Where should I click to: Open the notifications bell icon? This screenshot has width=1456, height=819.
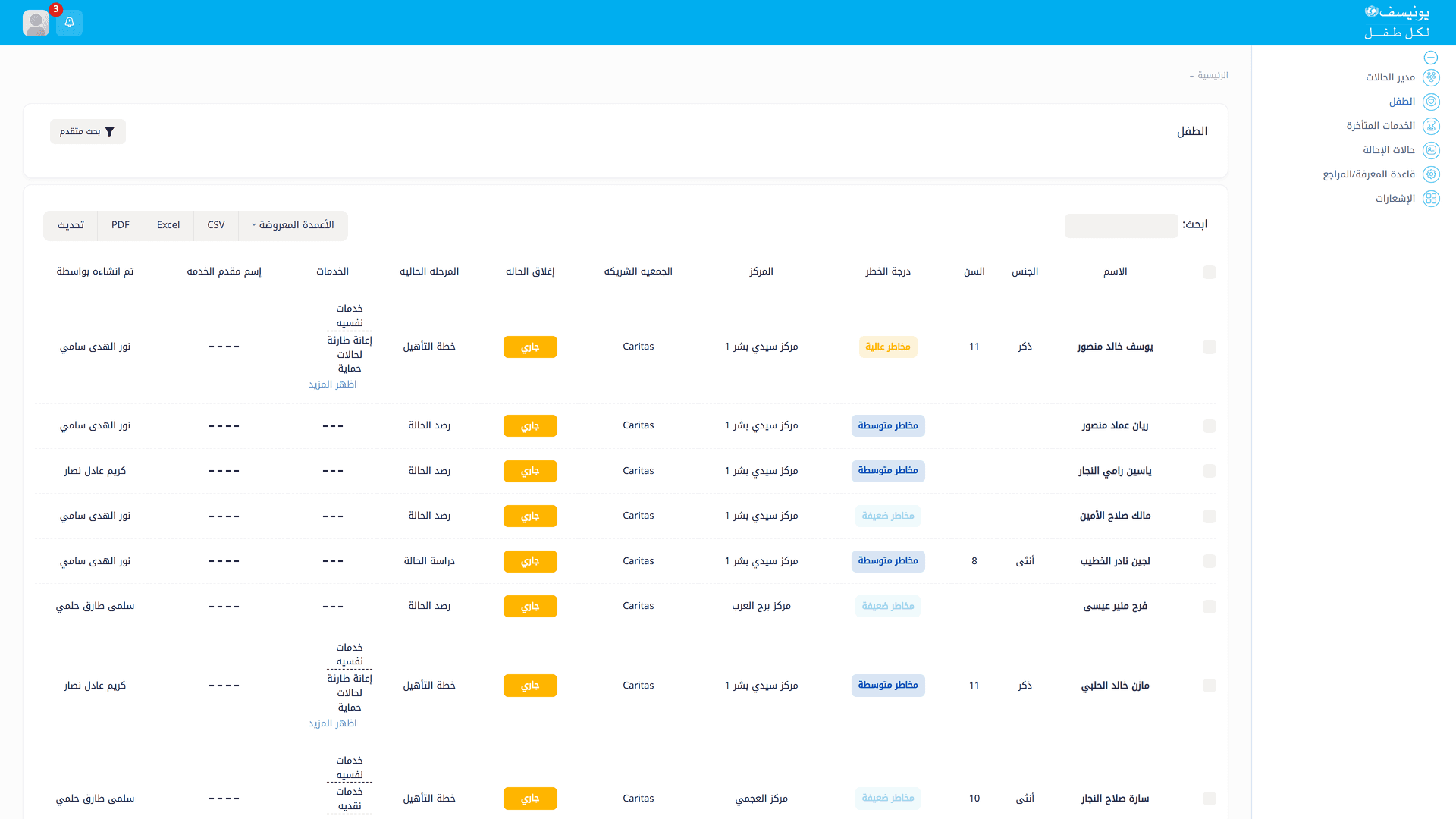[69, 23]
